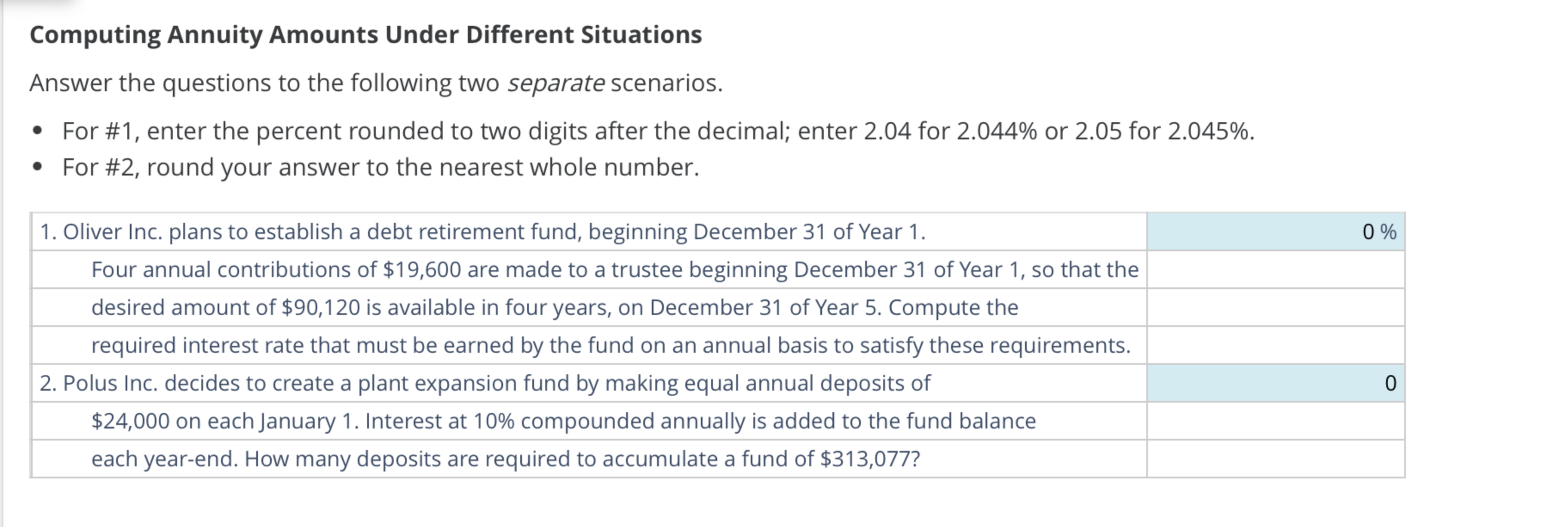Click the bullet point about nearest whole number

[380, 167]
